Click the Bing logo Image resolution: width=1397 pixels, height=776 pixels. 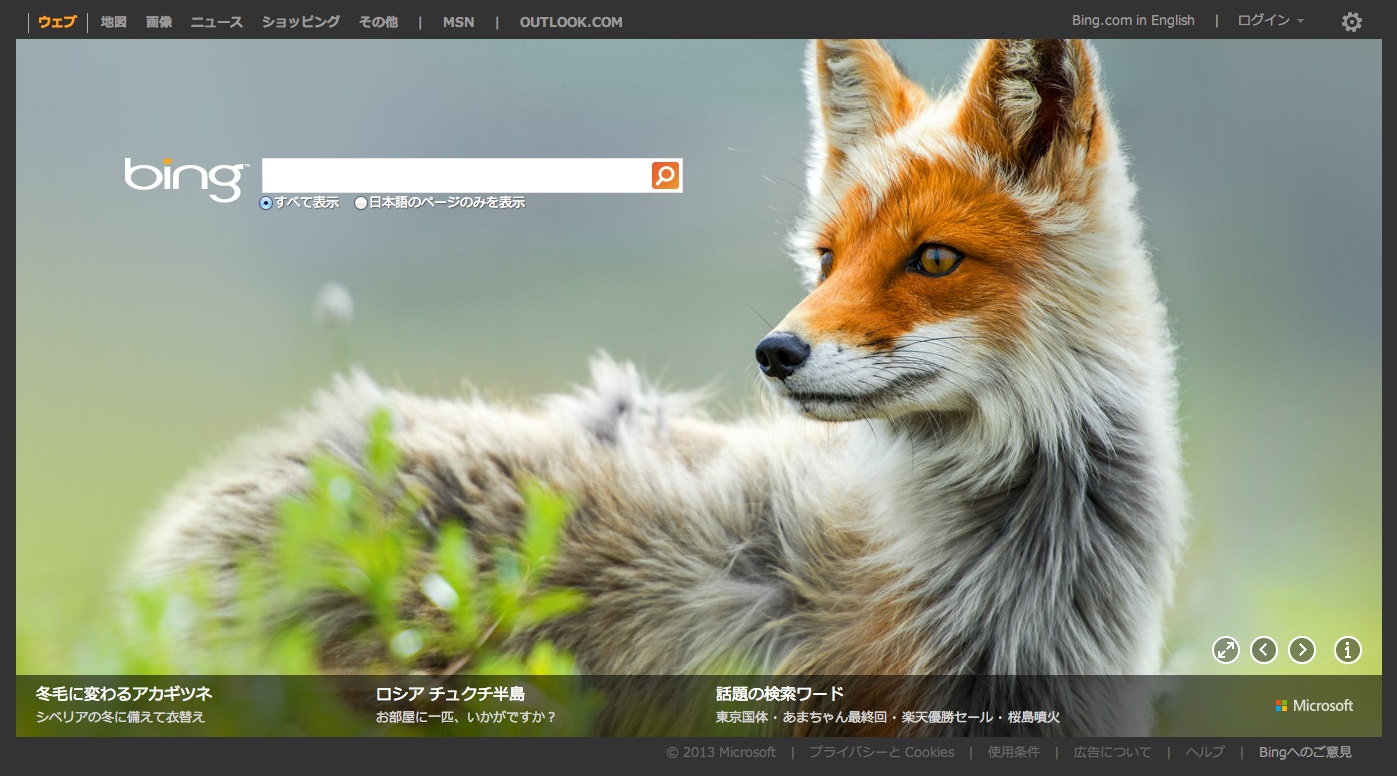point(184,178)
